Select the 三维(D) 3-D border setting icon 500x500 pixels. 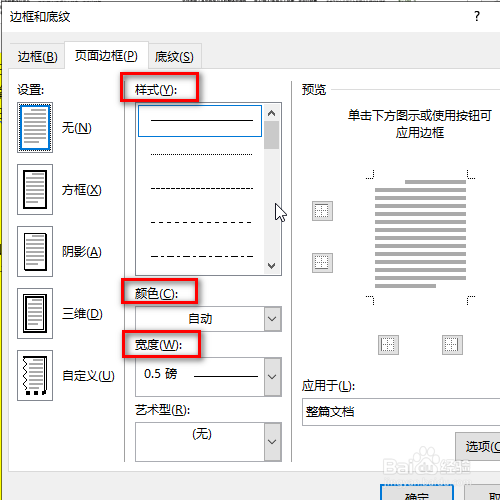pyautogui.click(x=35, y=313)
